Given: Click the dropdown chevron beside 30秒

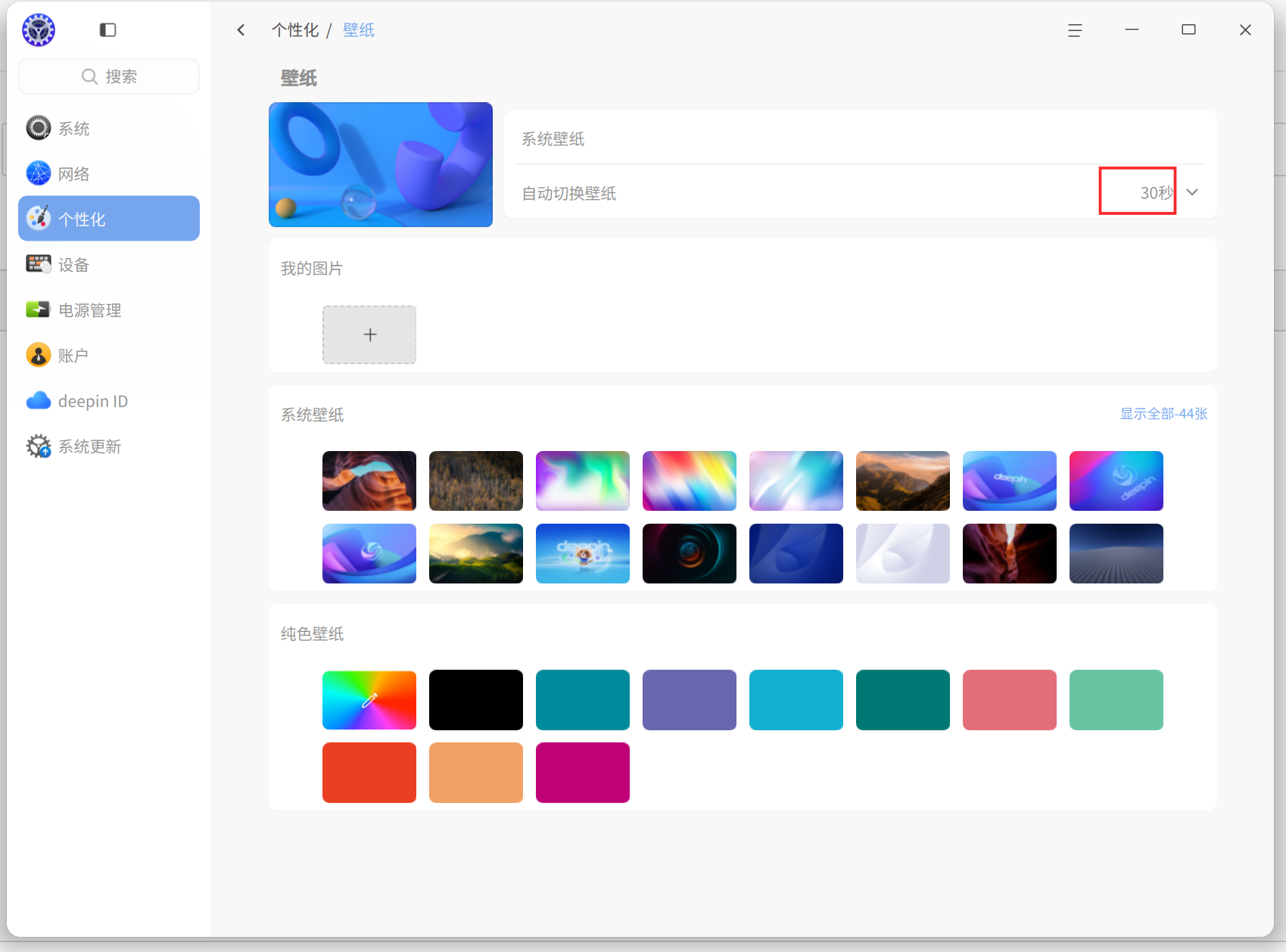Looking at the screenshot, I should coord(1192,192).
